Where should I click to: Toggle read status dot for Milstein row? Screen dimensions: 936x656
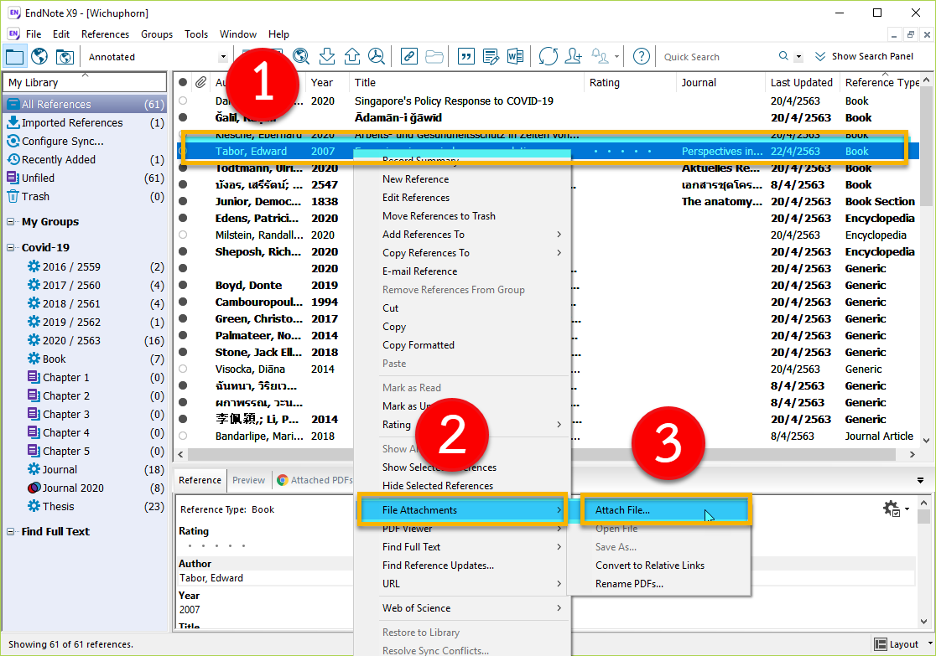point(182,235)
